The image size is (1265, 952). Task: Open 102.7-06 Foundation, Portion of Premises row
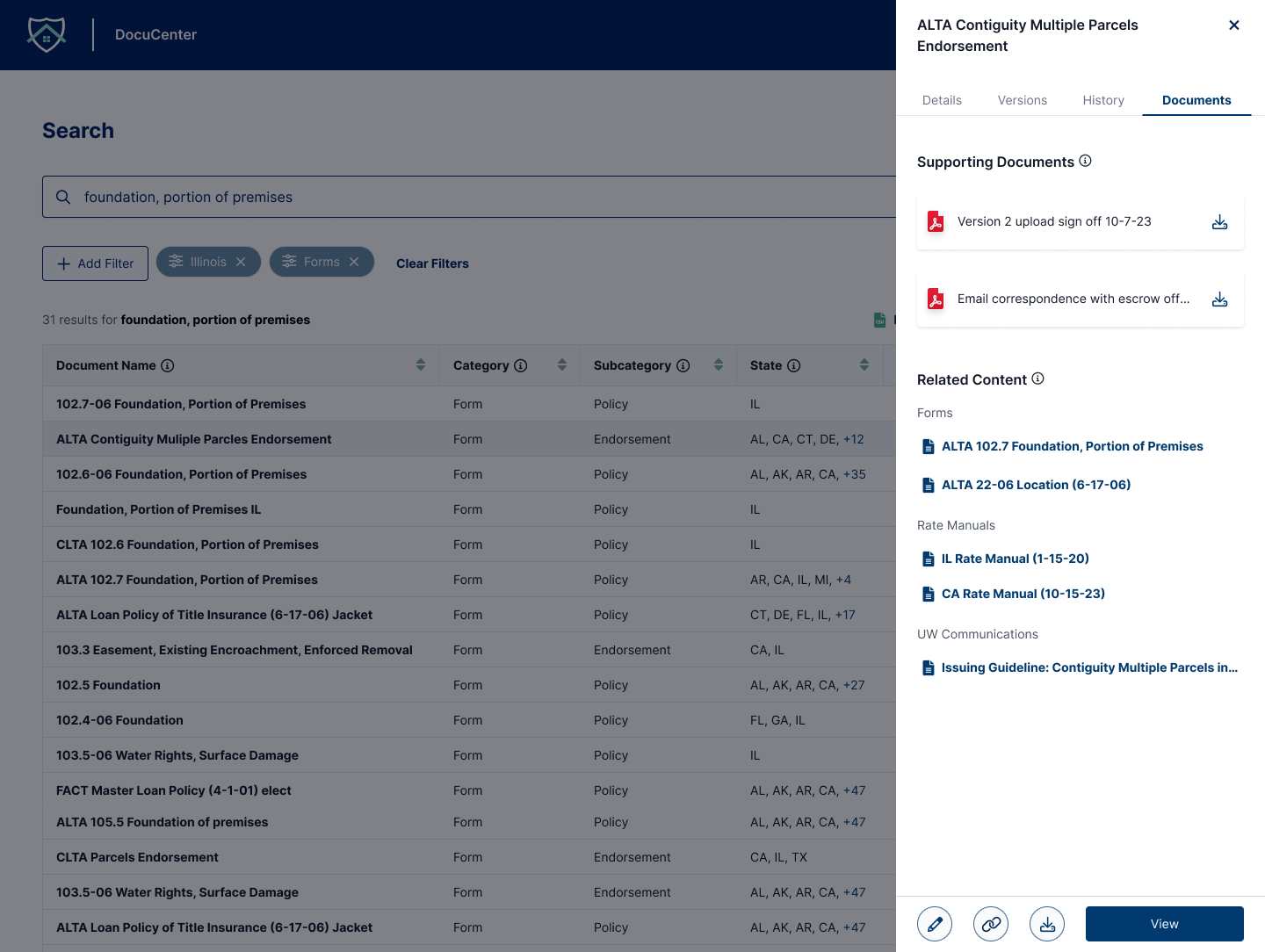pos(469,404)
